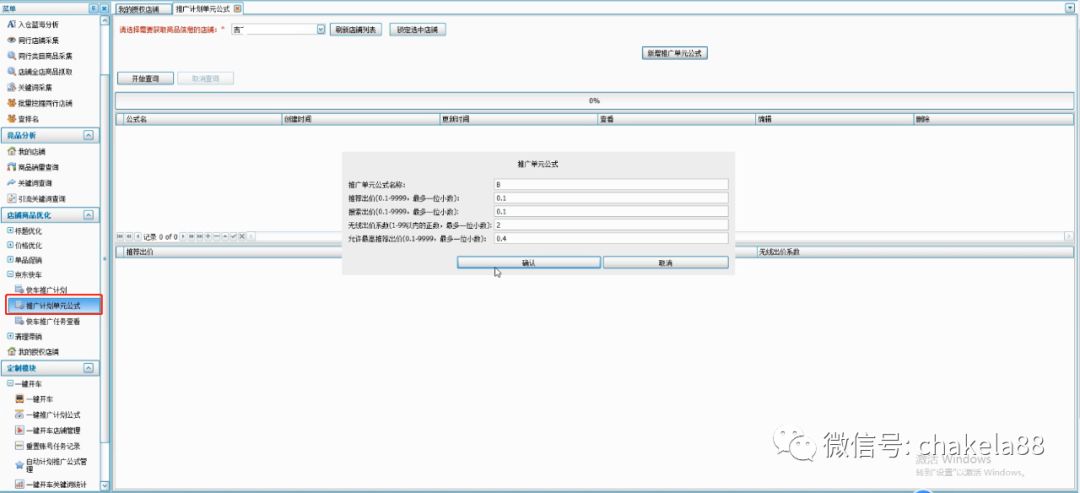
Task: Open 推广计划单元公式 in sidebar tree
Action: (x=53, y=305)
